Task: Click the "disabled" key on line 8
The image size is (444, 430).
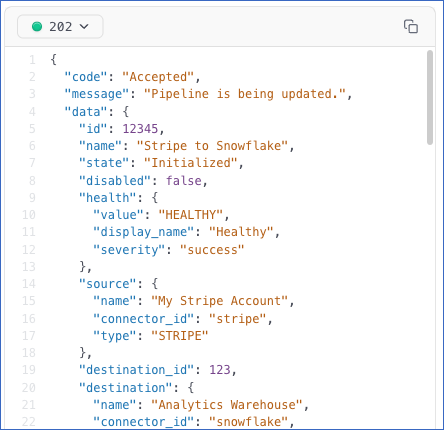Action: click(115, 181)
